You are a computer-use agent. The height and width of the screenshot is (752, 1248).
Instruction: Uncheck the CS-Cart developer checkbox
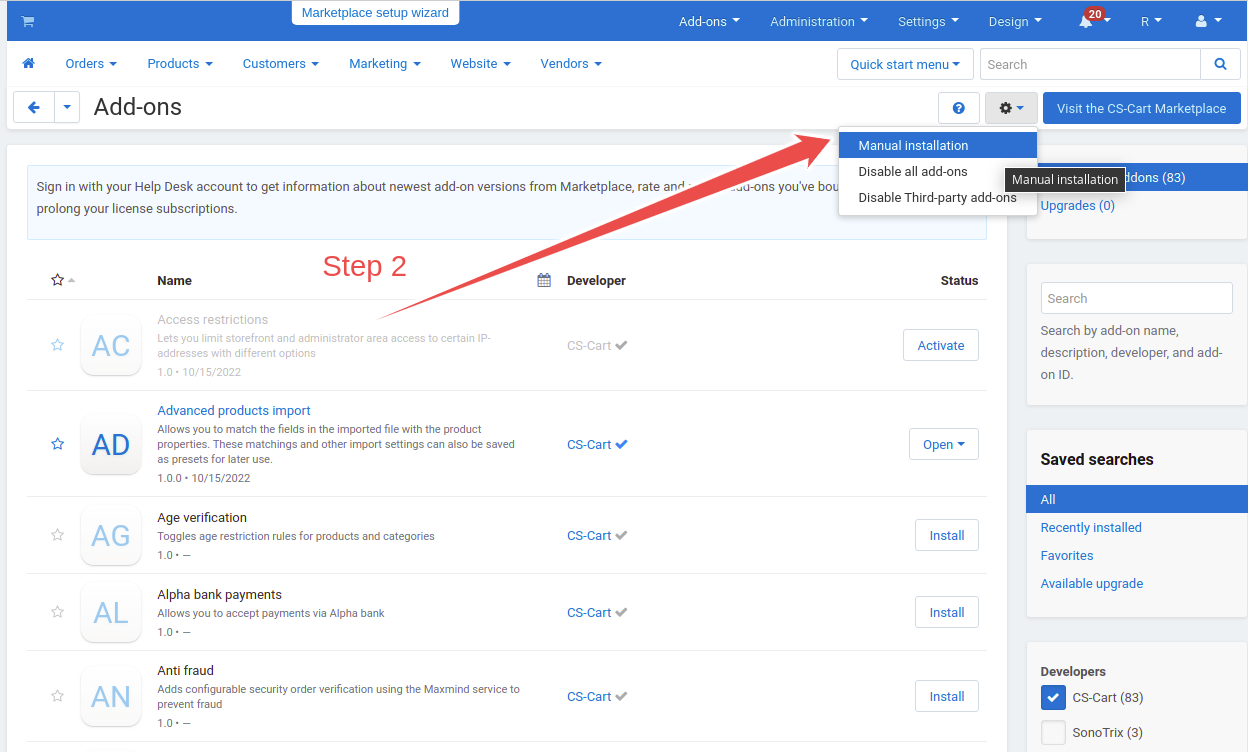(x=1053, y=697)
